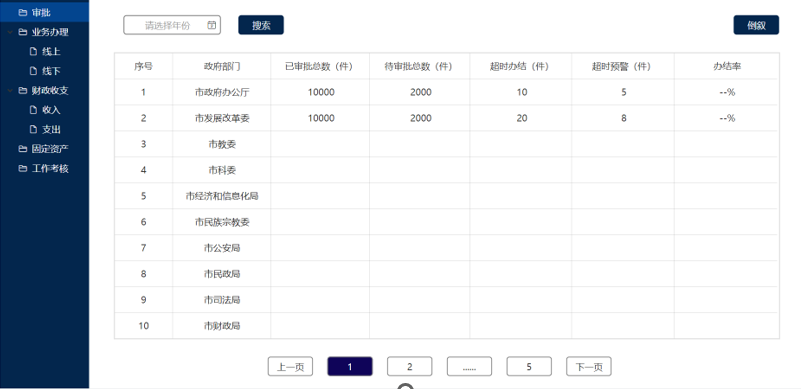Go to next page with 下一页

[x=589, y=367]
